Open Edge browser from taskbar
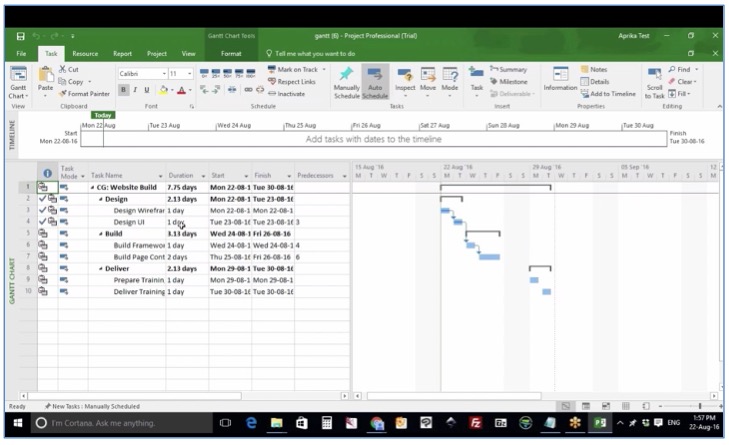This screenshot has width=729, height=445. click(x=251, y=423)
